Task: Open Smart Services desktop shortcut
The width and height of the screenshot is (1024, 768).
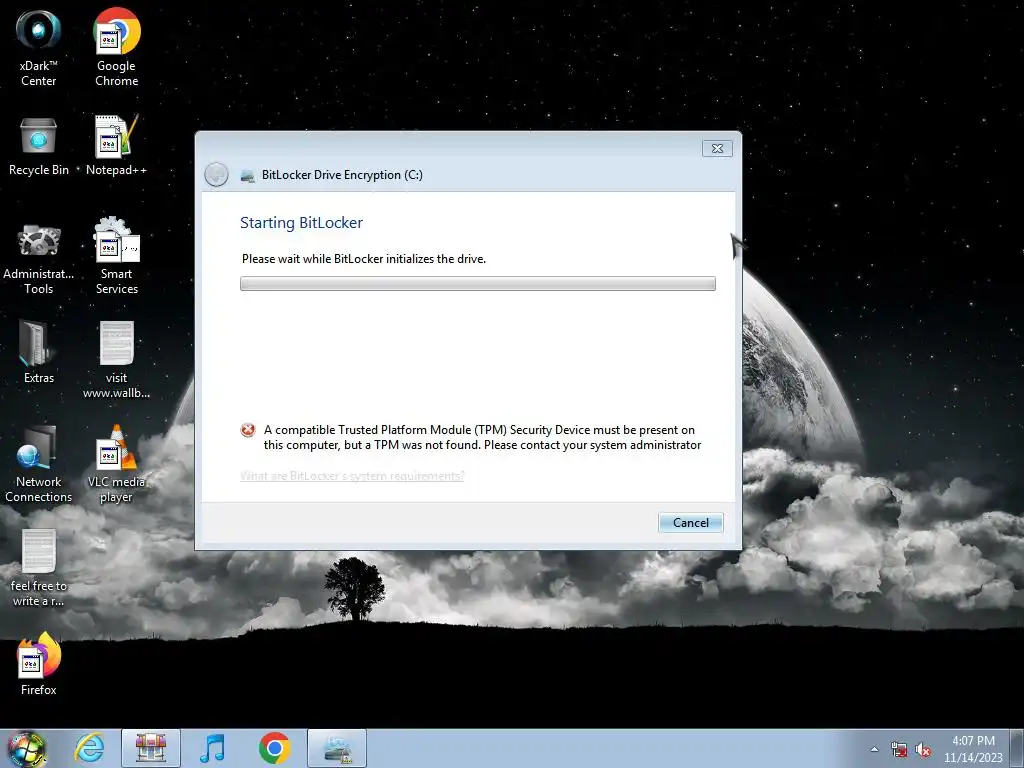Action: [x=116, y=256]
